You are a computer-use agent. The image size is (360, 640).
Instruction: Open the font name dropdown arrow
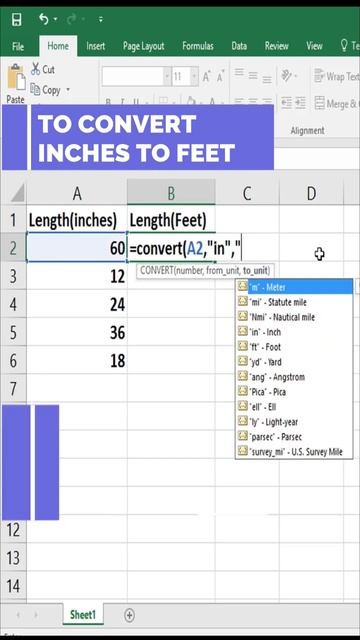pos(167,76)
